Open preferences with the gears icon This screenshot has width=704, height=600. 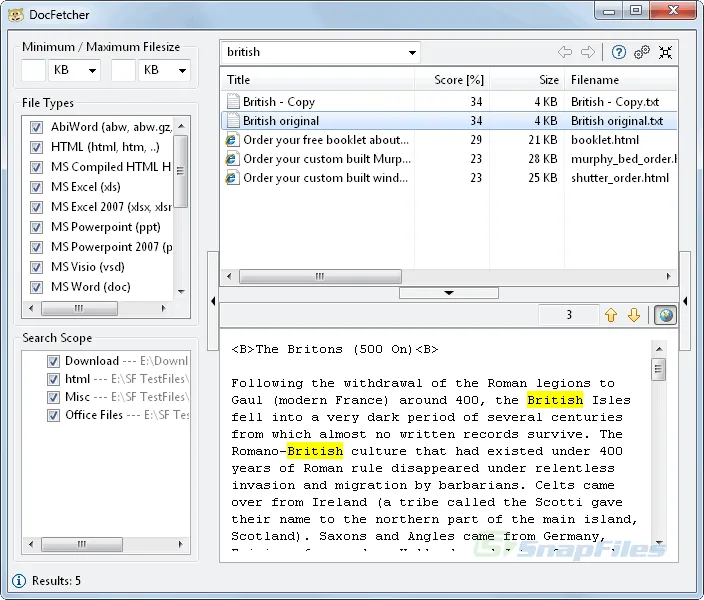(642, 52)
